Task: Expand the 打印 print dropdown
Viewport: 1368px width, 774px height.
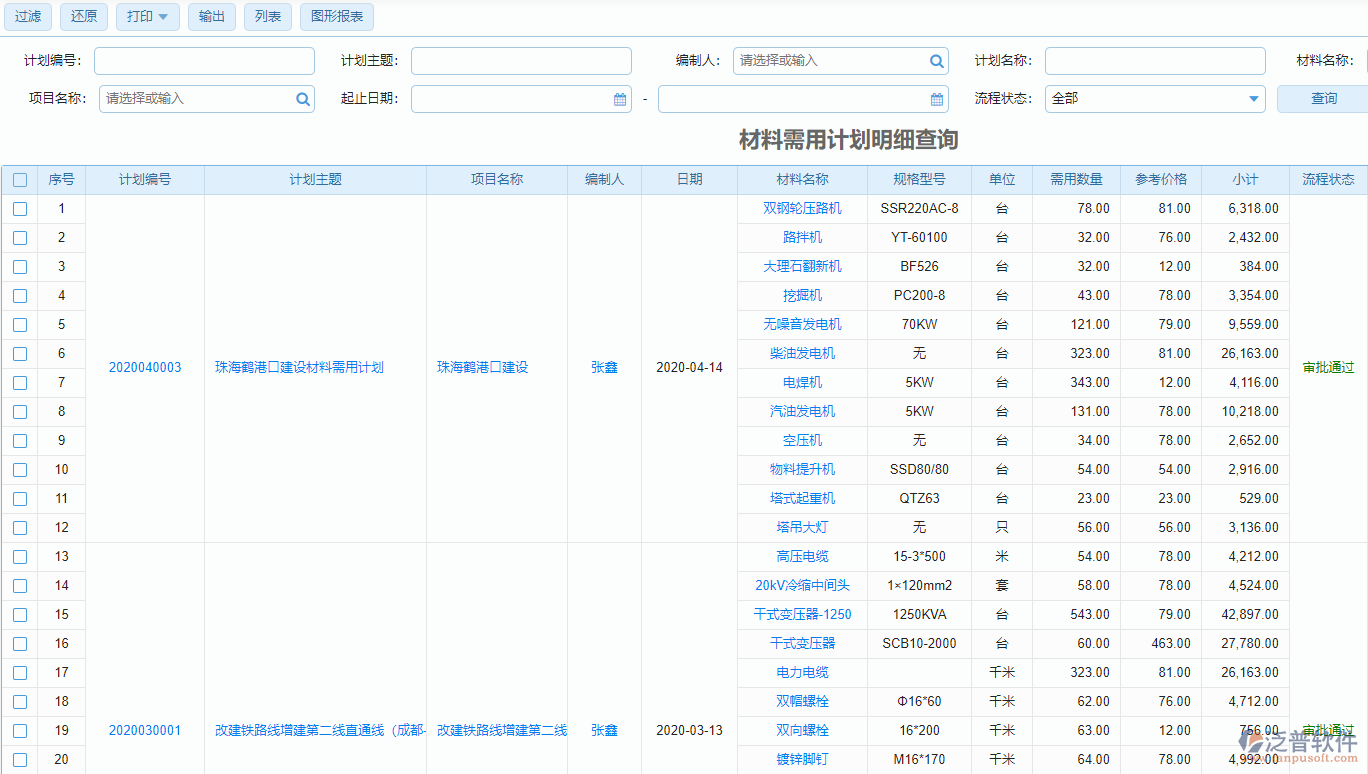Action: coord(147,17)
